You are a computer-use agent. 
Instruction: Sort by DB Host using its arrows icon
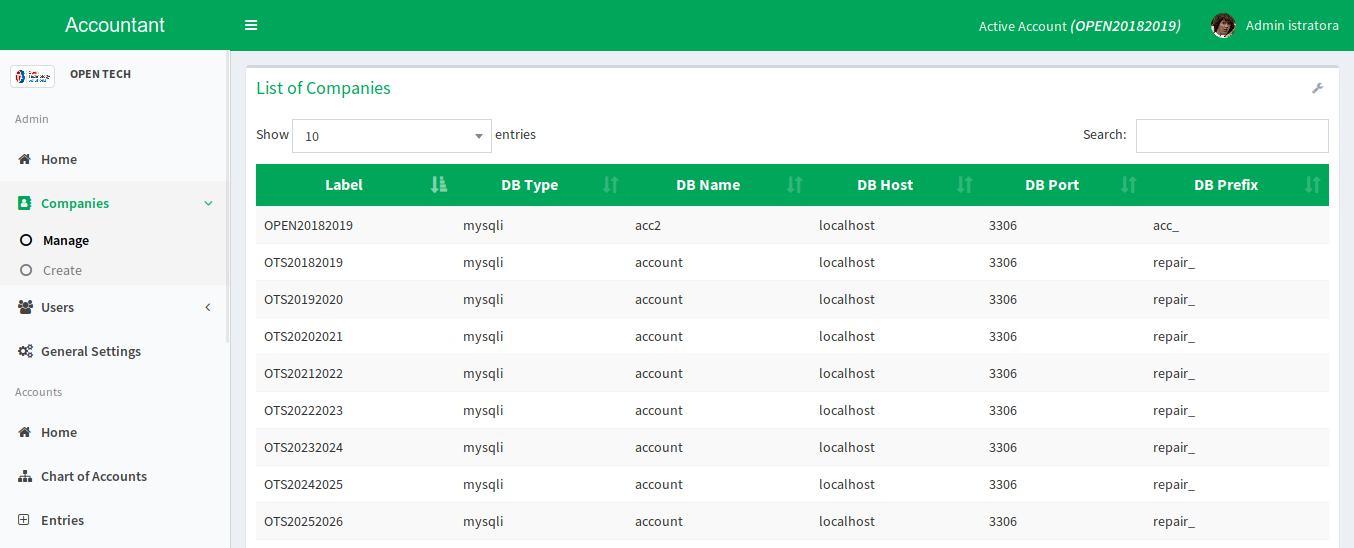pos(965,184)
